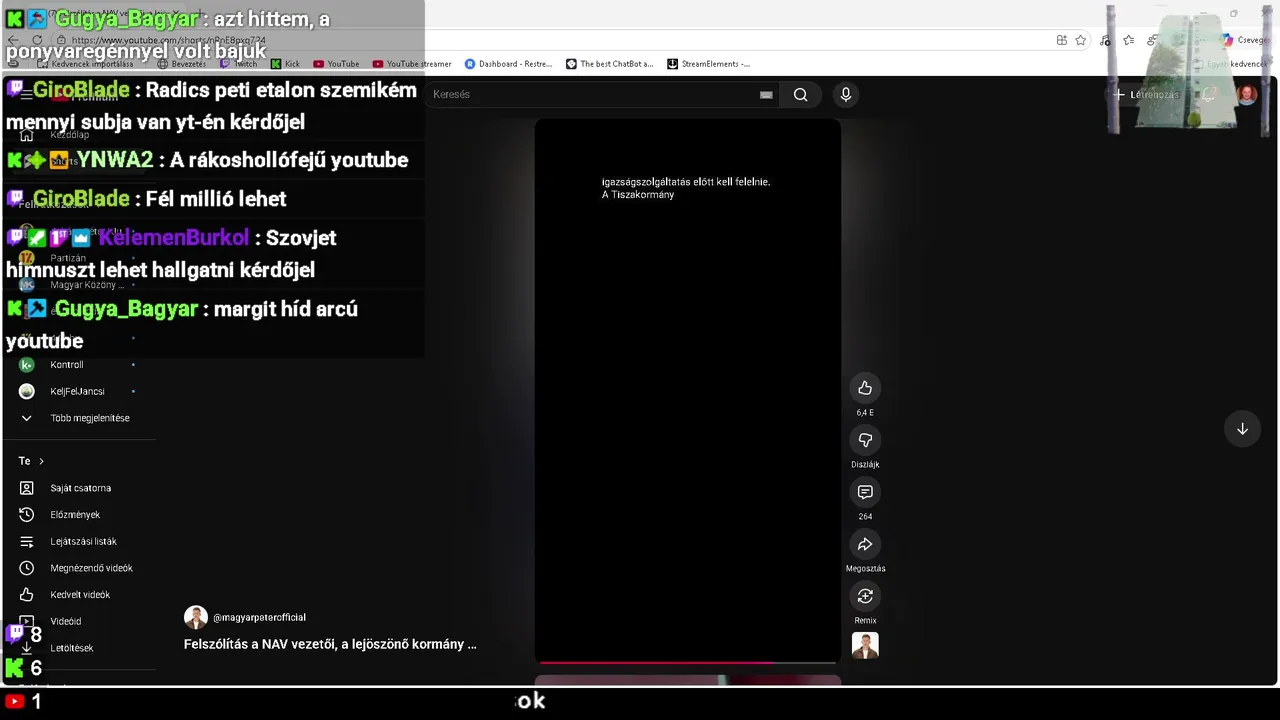Viewport: 1280px width, 720px height.
Task: Open the Dashboard - Restre... bookmark
Action: (x=508, y=64)
